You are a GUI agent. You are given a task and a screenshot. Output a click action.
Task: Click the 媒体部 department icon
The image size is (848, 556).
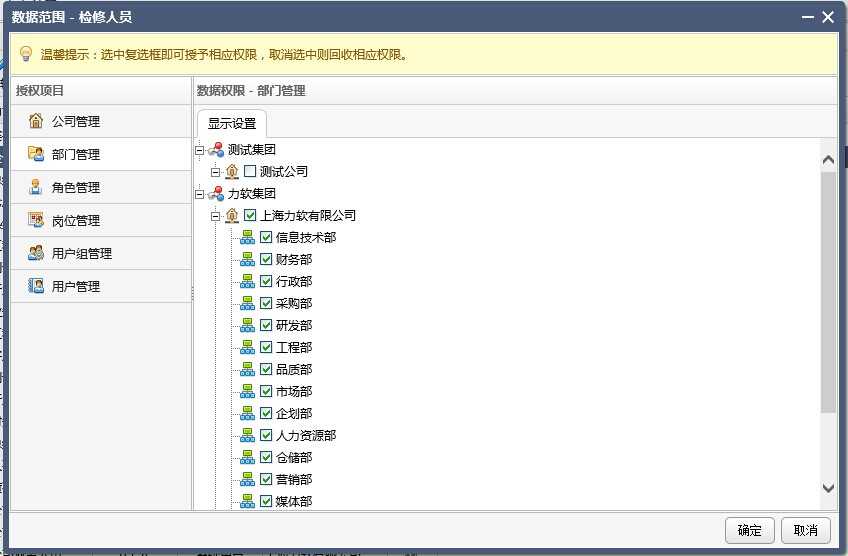click(247, 501)
